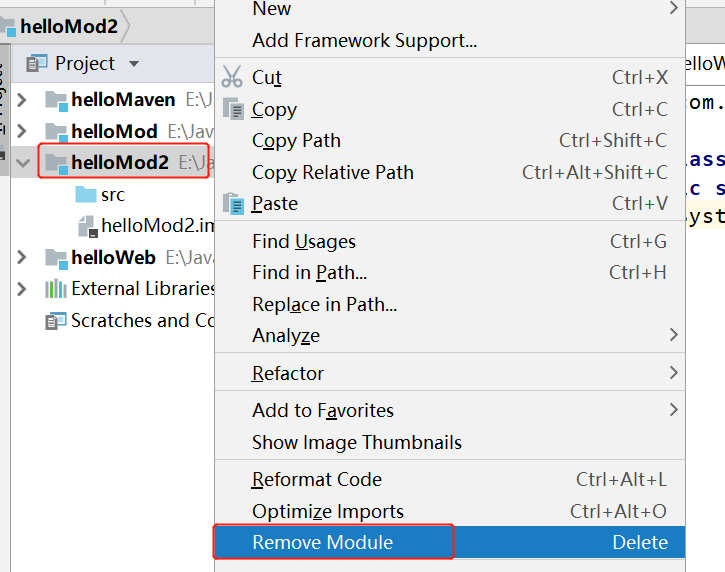Click helloMod2 breadcrumb in navigation bar
The image size is (725, 572).
(68, 26)
